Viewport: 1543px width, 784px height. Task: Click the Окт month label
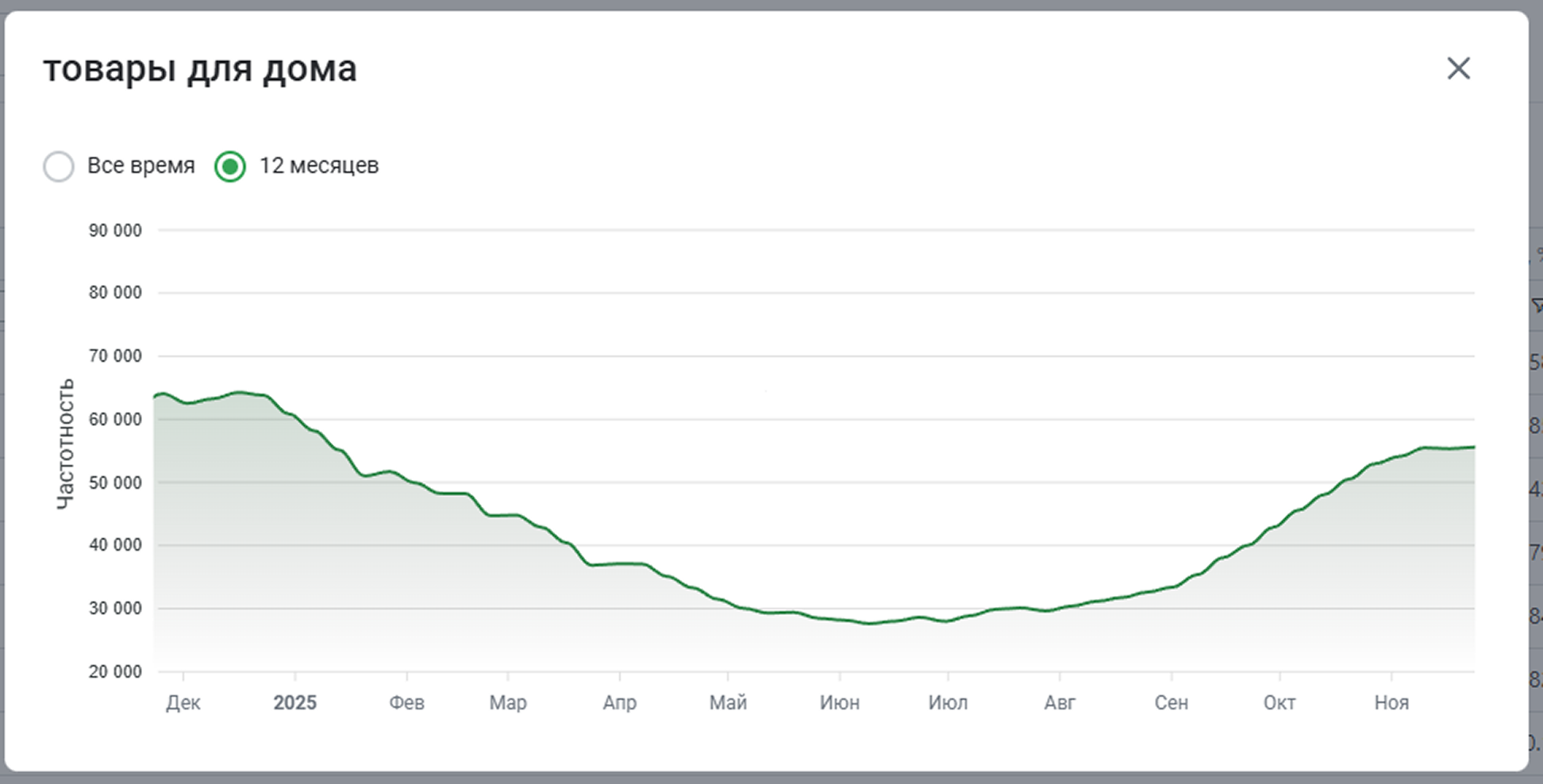(x=1279, y=702)
